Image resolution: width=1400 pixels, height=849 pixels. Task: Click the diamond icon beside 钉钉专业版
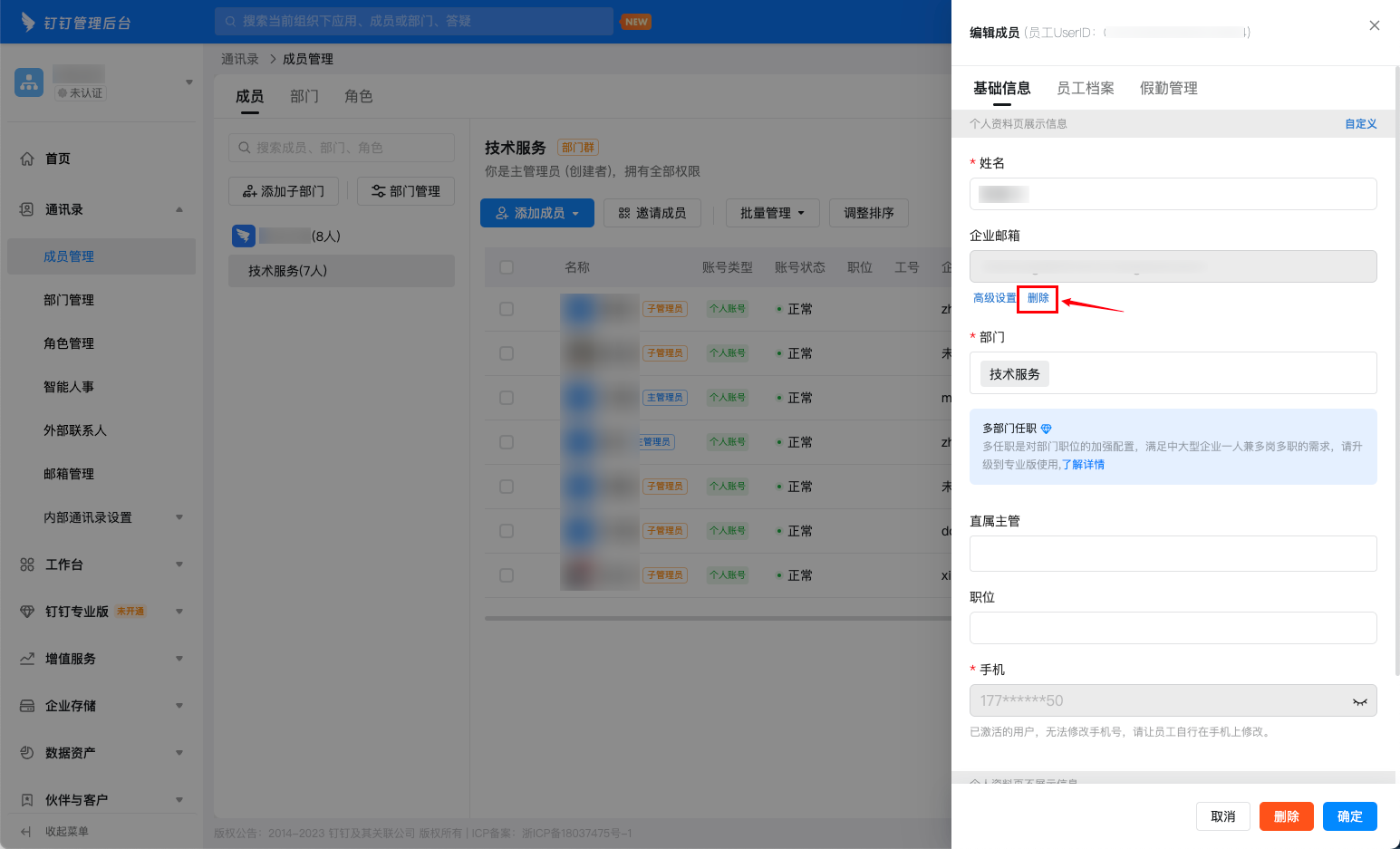pyautogui.click(x=27, y=612)
